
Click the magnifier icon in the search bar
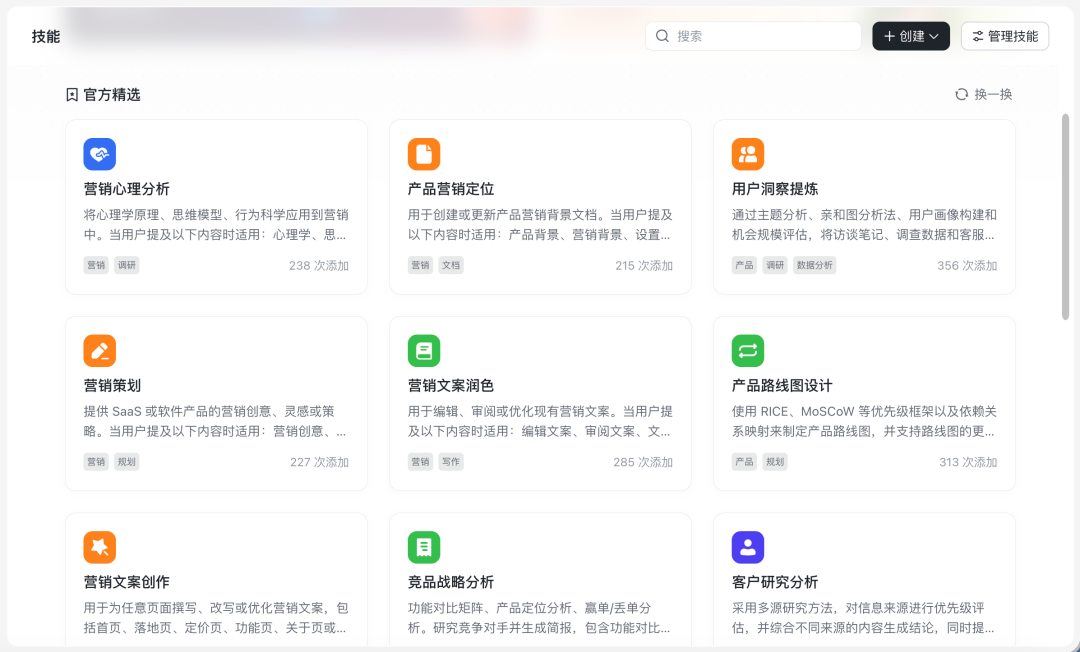(x=662, y=35)
